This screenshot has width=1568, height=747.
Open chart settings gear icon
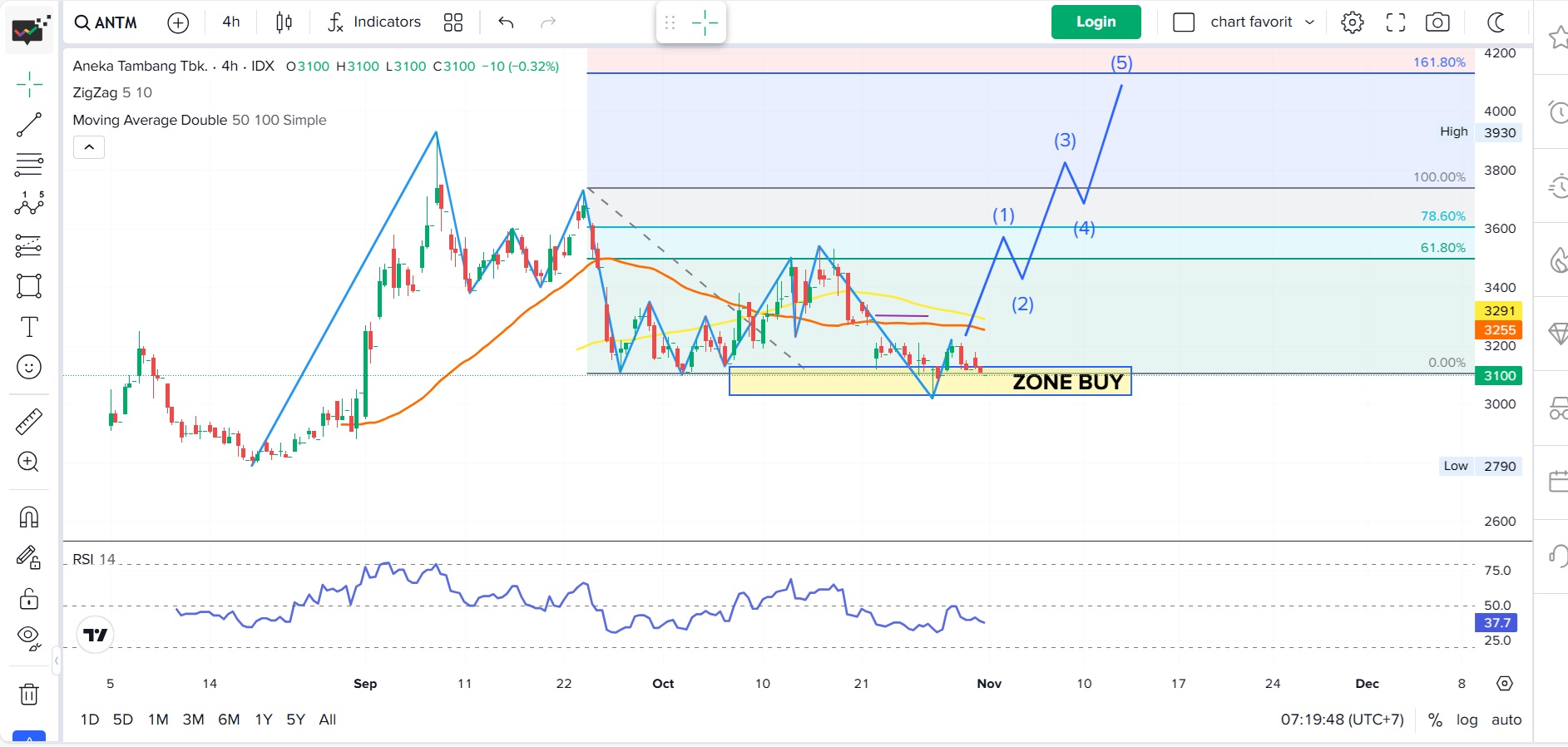(x=1353, y=22)
